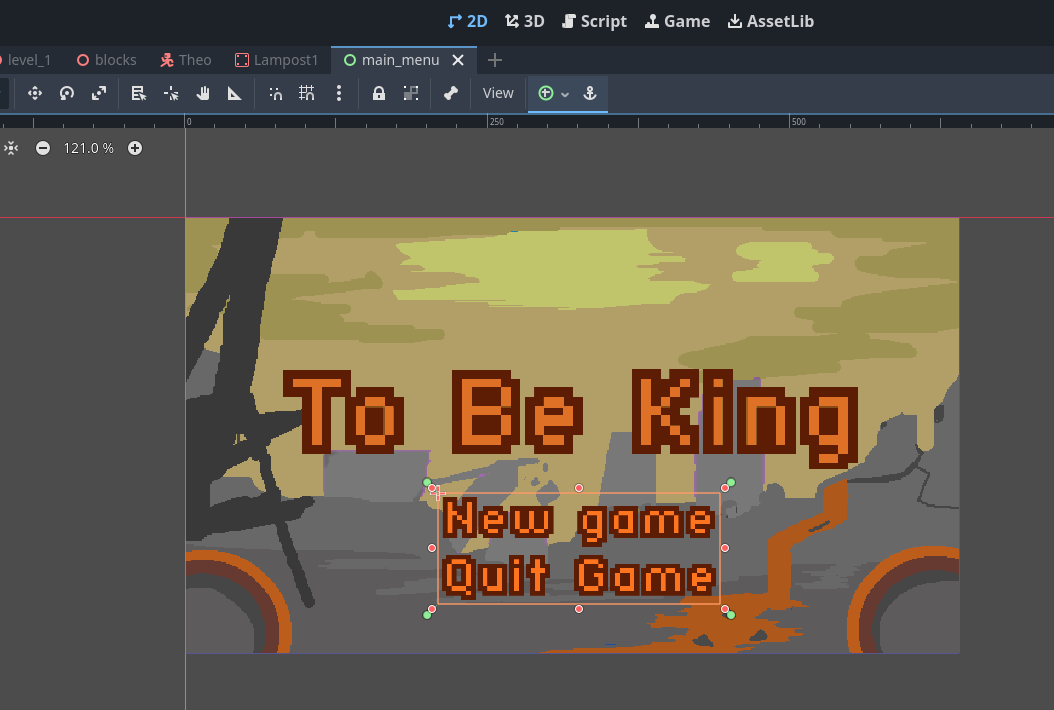The image size is (1054, 710).
Task: Toggle group selected node children
Action: click(411, 93)
